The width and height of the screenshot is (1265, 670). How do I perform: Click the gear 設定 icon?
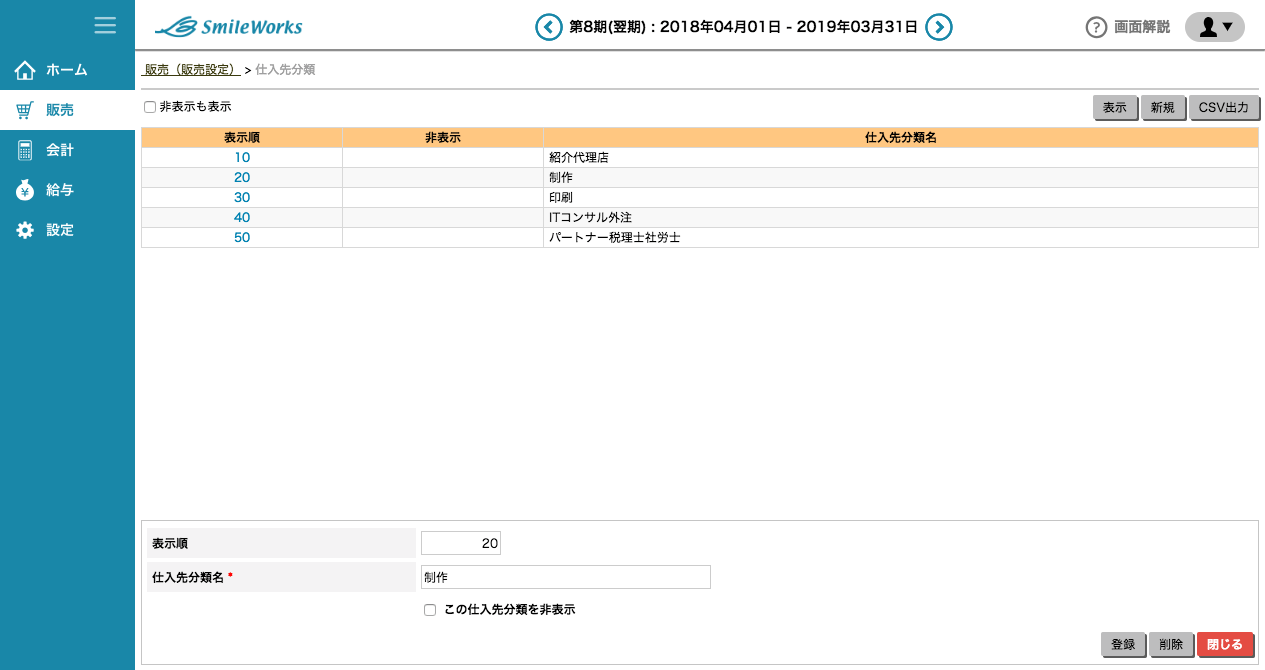coord(25,230)
